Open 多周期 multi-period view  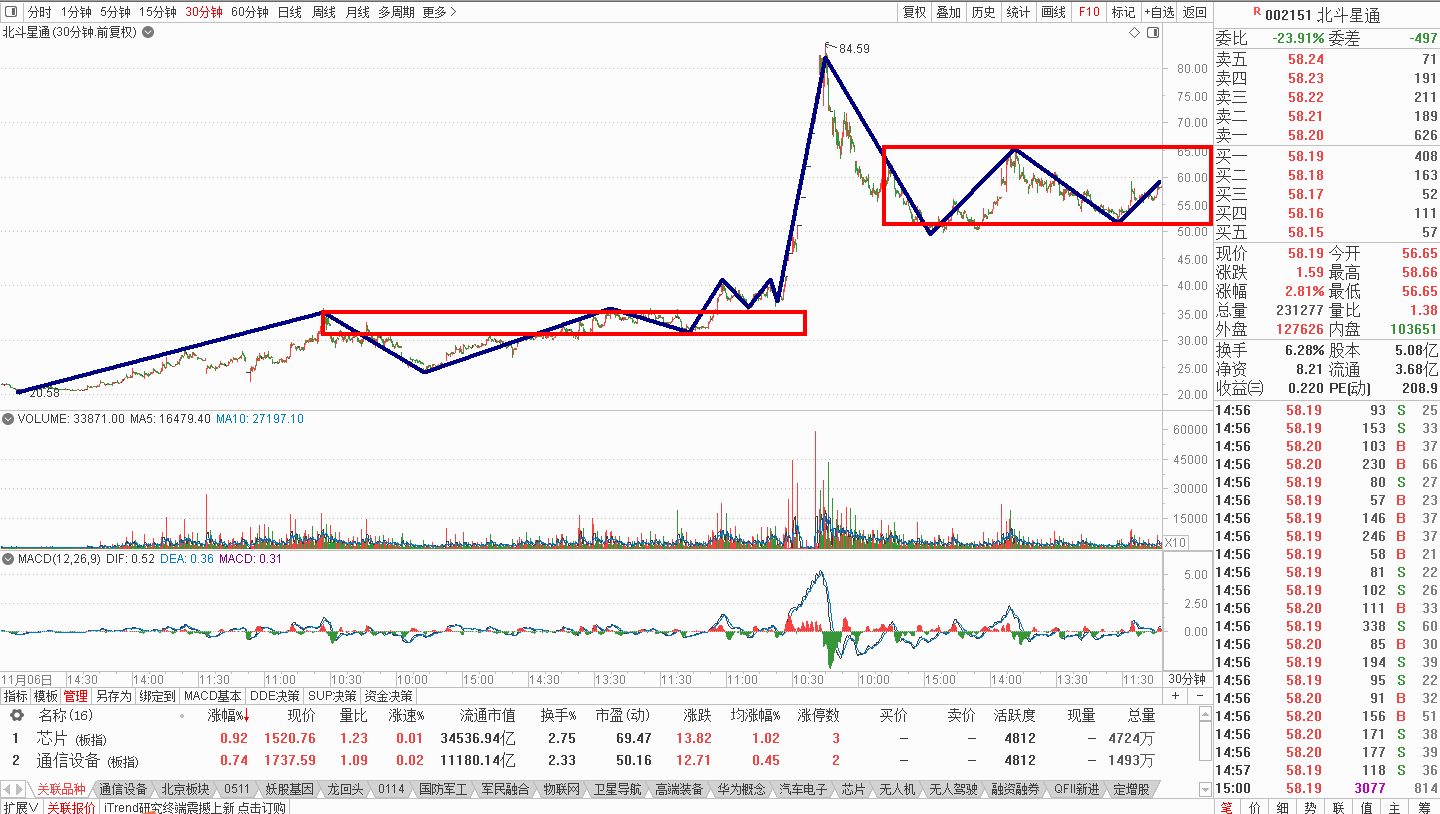tap(395, 12)
